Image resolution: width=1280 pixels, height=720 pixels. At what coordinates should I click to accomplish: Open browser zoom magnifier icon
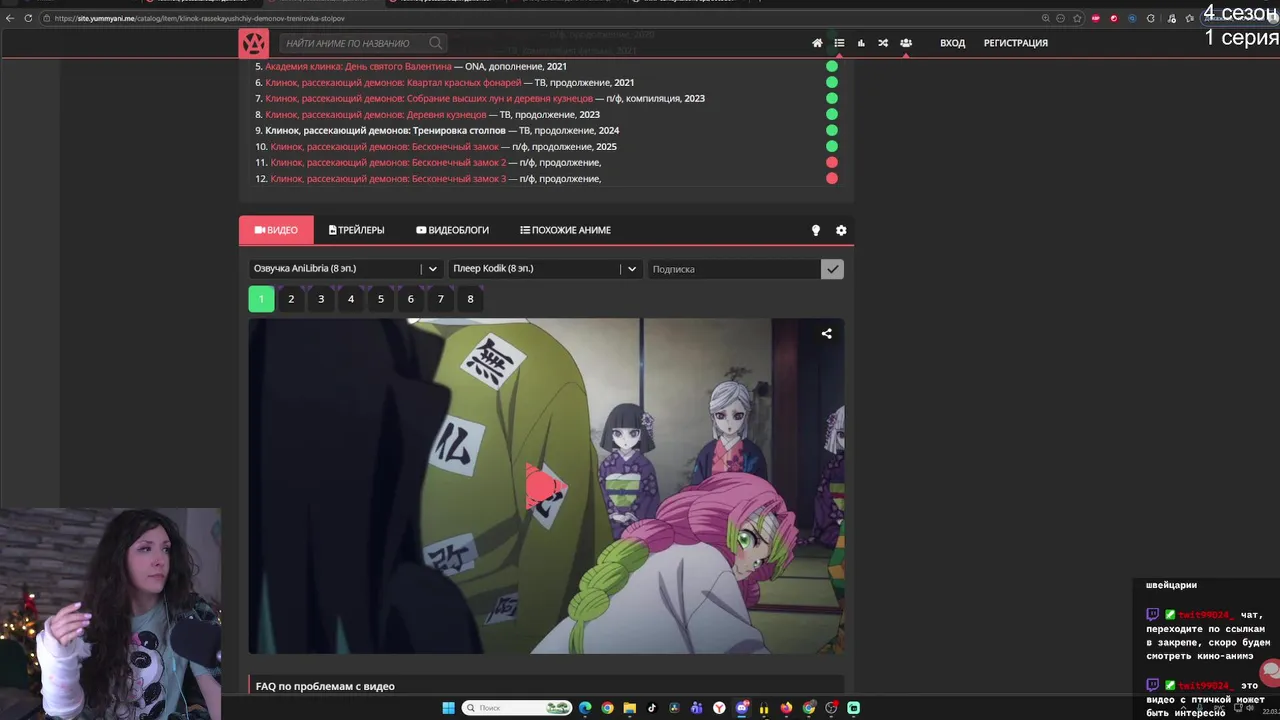tap(1046, 18)
